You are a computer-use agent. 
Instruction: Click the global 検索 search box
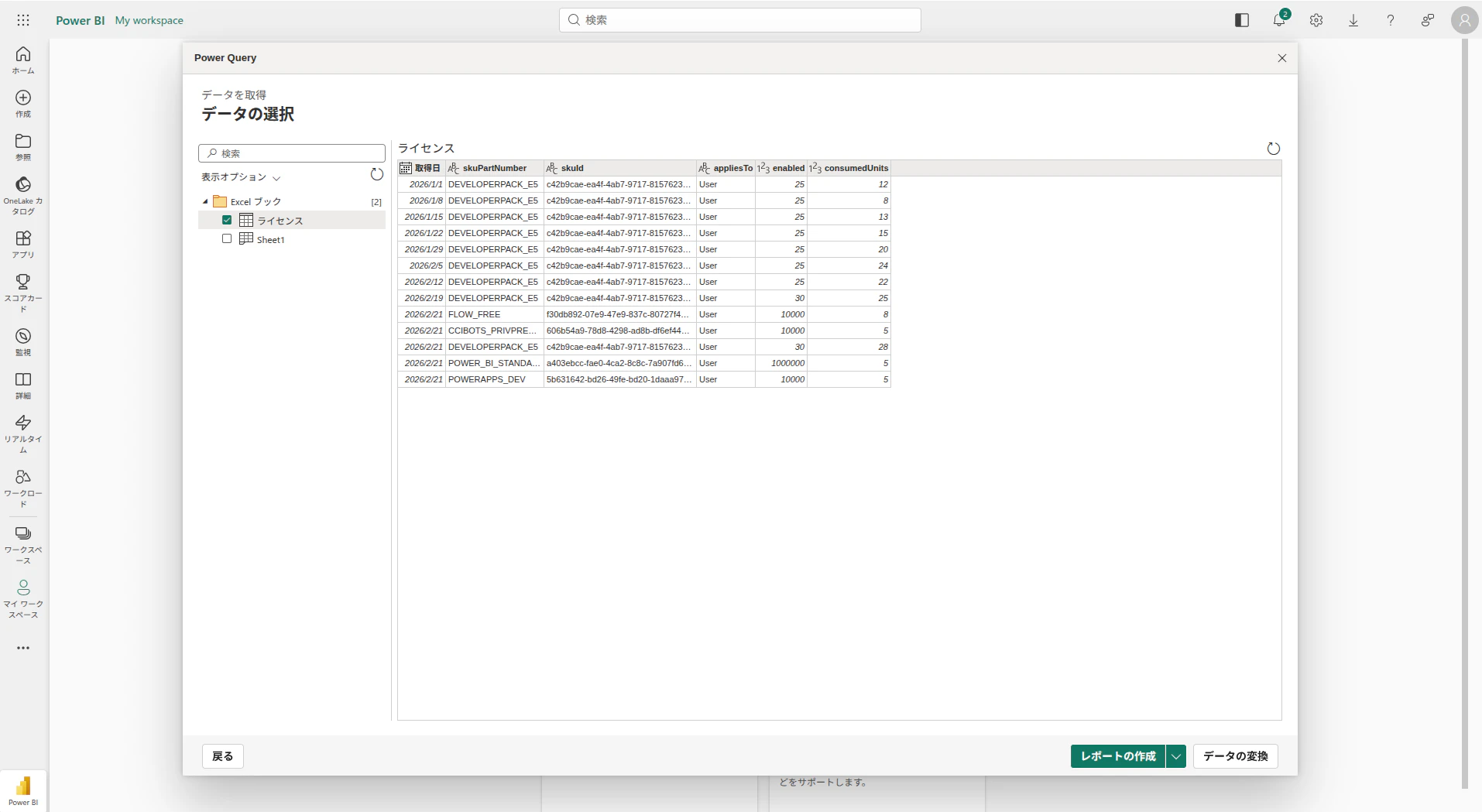740,20
